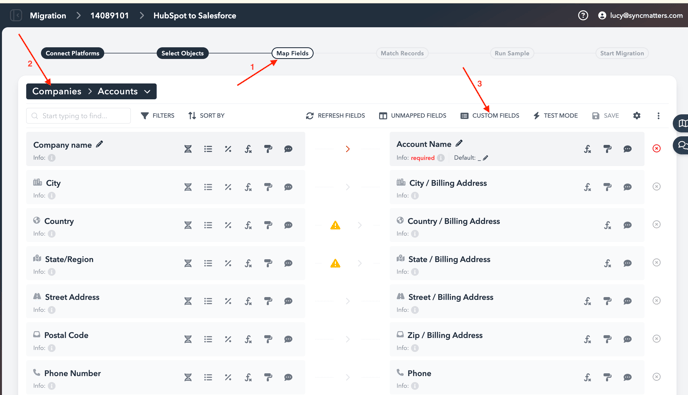The width and height of the screenshot is (688, 395).
Task: Click the paint roller icon for City / Billing Address
Action: (608, 187)
